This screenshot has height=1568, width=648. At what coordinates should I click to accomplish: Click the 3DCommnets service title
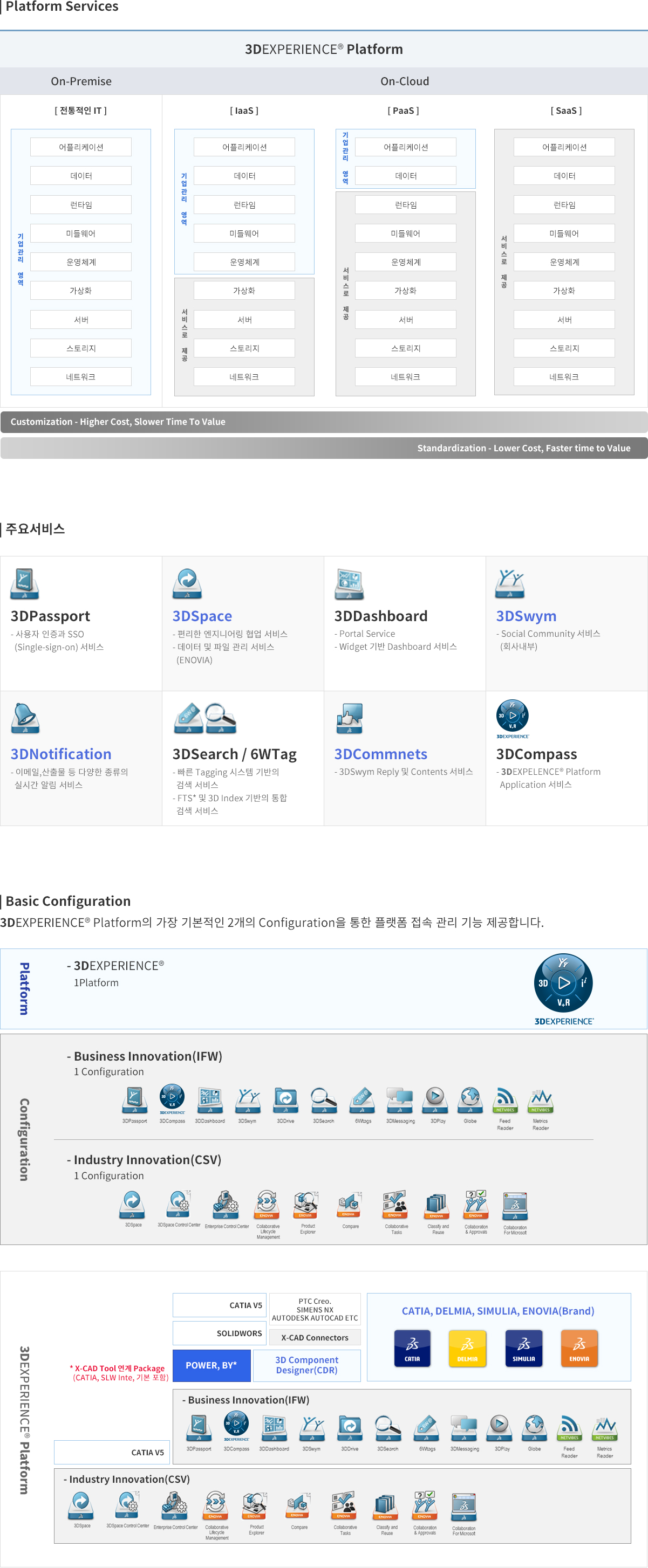(x=380, y=754)
